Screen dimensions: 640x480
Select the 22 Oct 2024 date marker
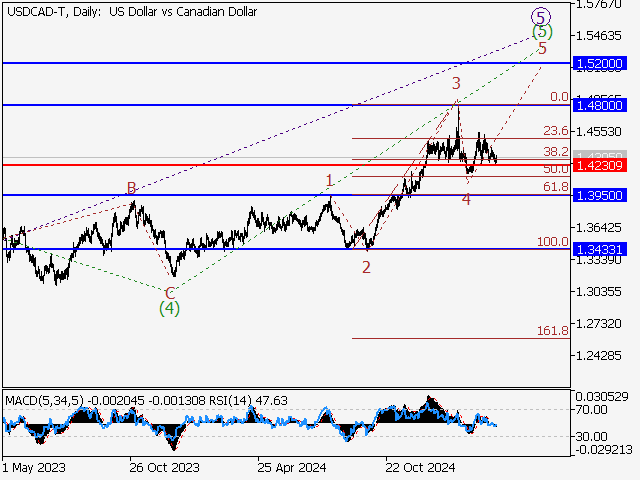pyautogui.click(x=420, y=466)
